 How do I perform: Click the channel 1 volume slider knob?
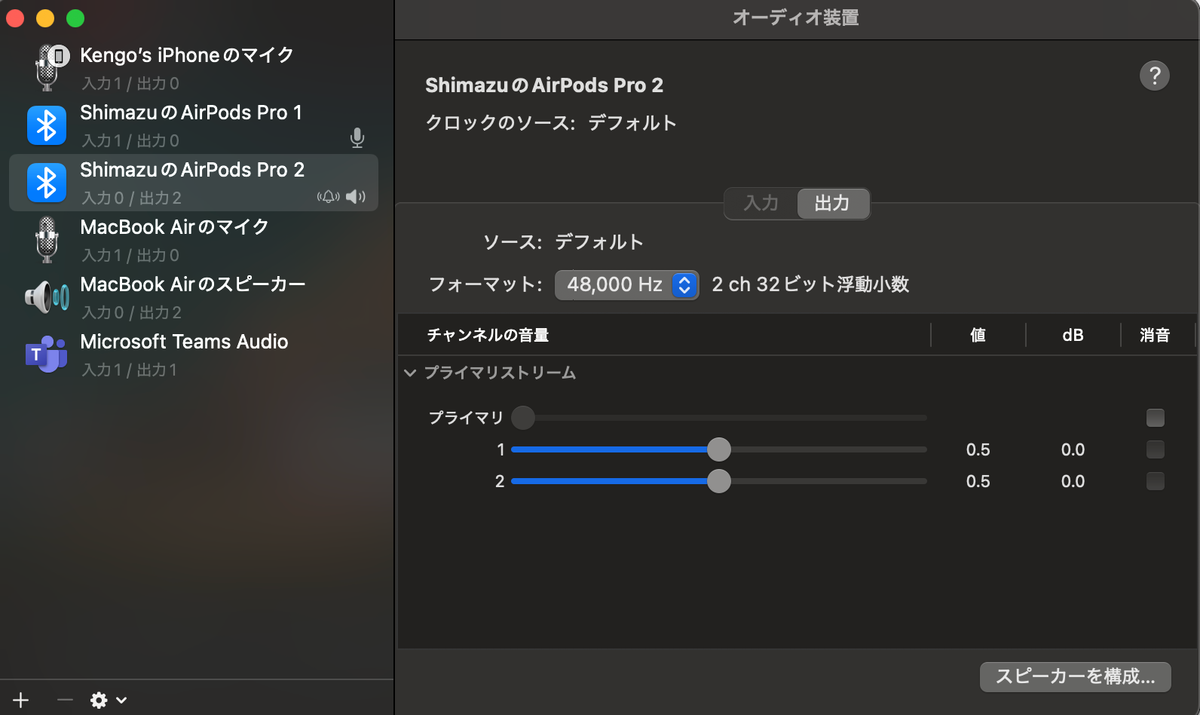[718, 450]
